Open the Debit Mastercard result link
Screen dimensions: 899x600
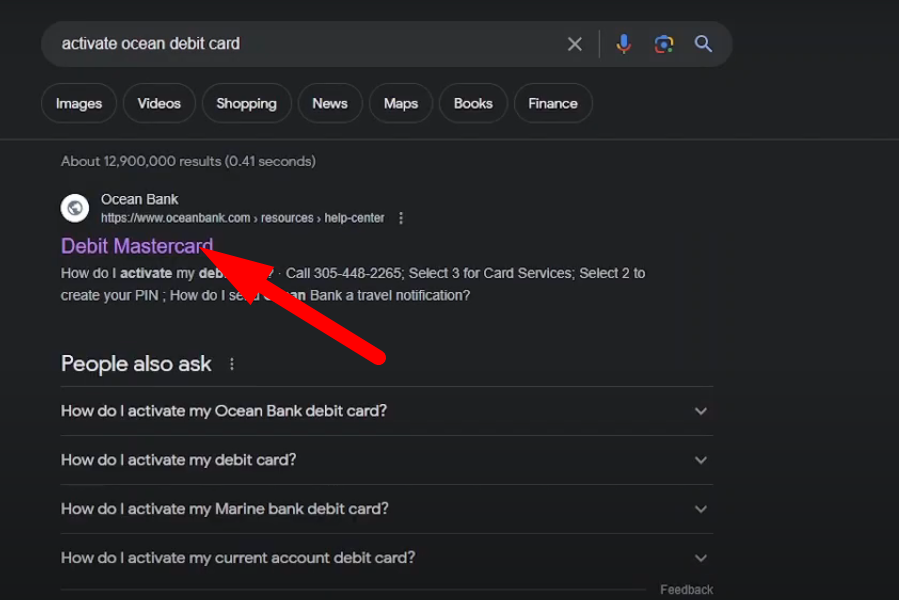click(137, 246)
